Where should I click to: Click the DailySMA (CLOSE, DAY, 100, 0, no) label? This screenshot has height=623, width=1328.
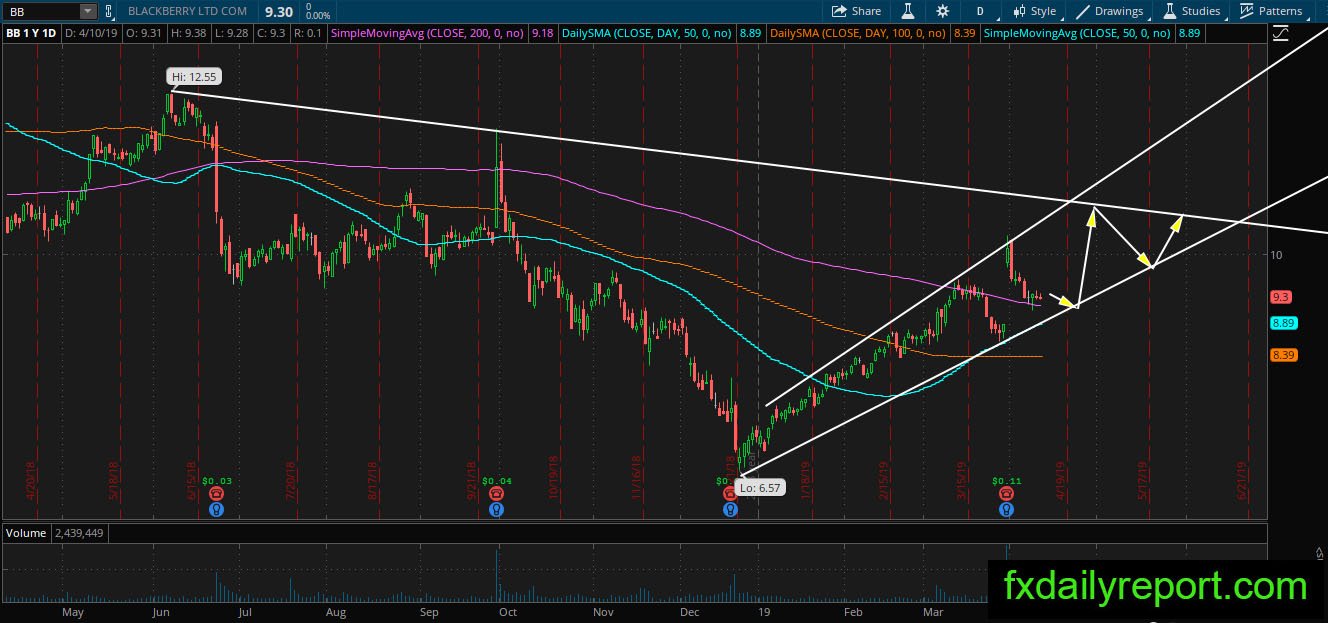(x=857, y=33)
